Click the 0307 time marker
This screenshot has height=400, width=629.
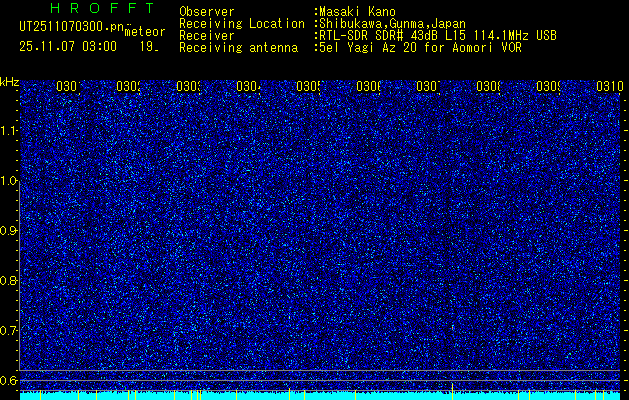(x=429, y=86)
